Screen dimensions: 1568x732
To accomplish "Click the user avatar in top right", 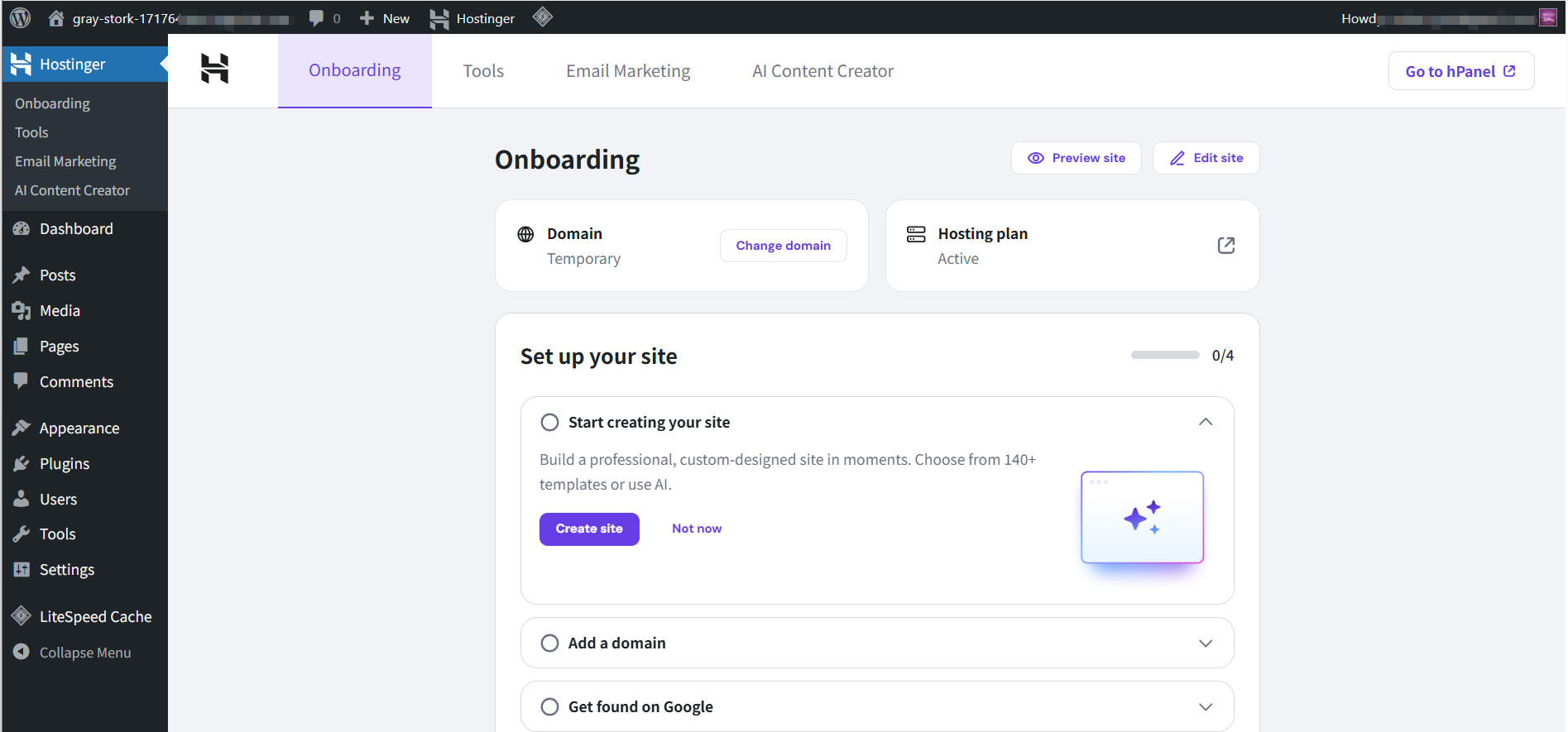I will click(1547, 18).
